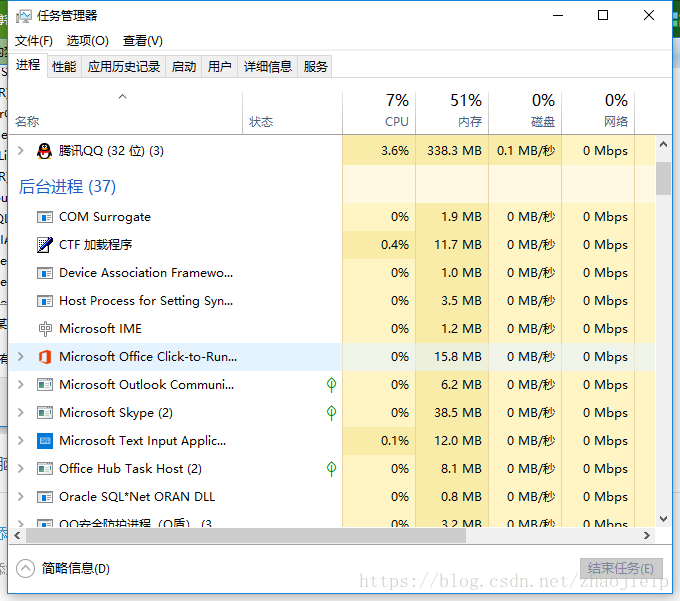The width and height of the screenshot is (680, 601).
Task: Switch to the 启动 tab
Action: pos(184,67)
